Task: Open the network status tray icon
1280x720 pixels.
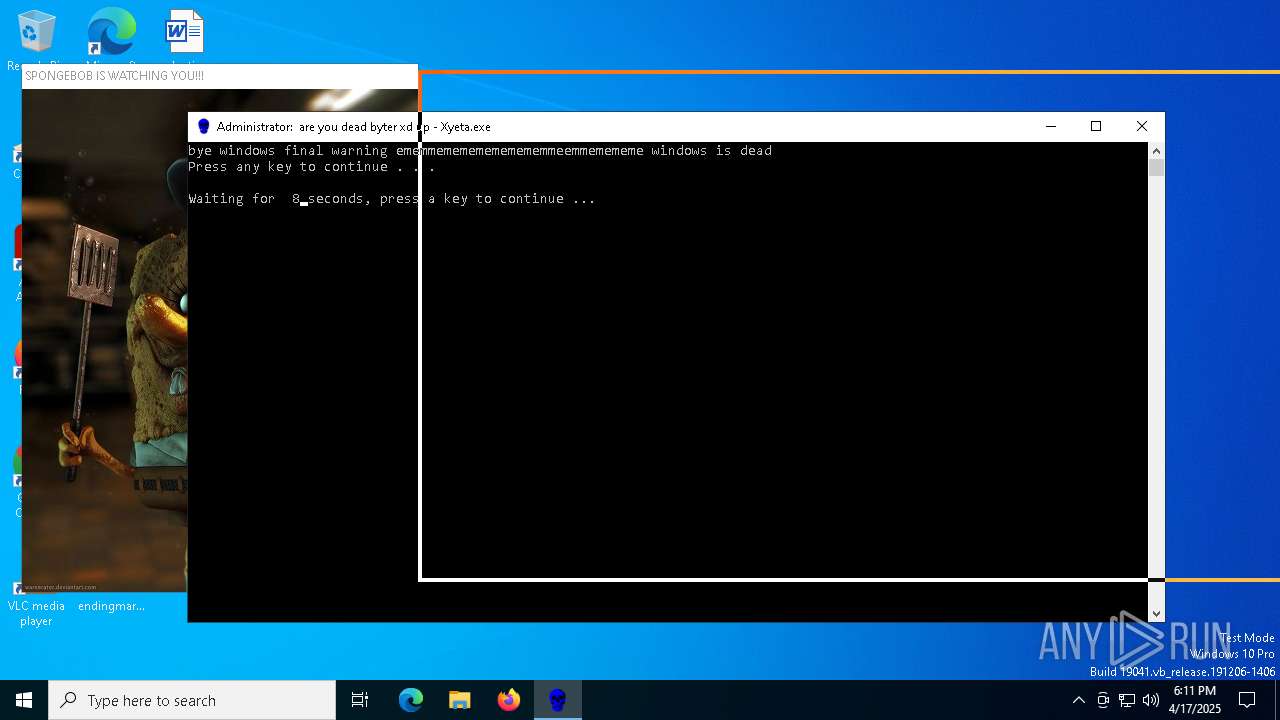Action: tap(1127, 700)
